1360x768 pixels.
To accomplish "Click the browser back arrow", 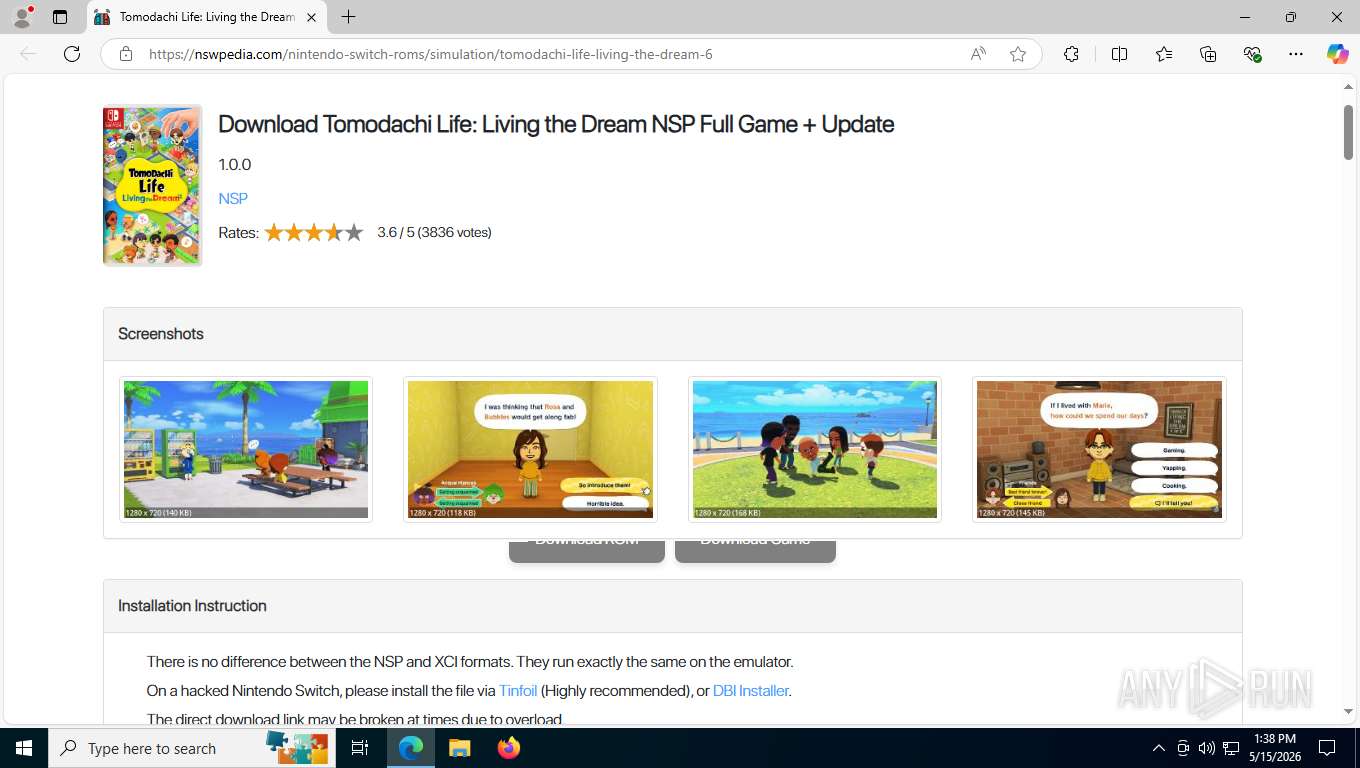I will tap(28, 54).
